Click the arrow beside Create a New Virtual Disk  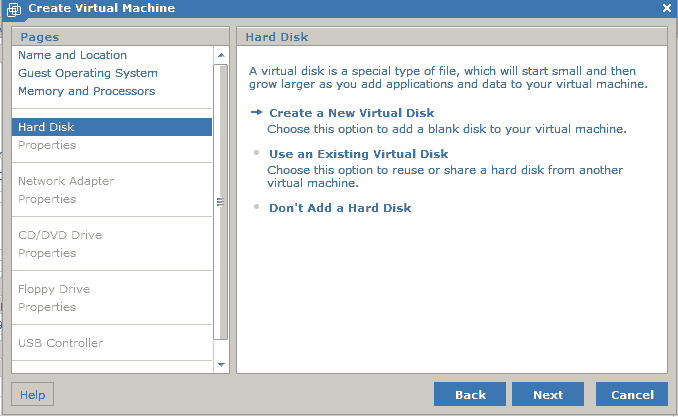click(x=256, y=112)
